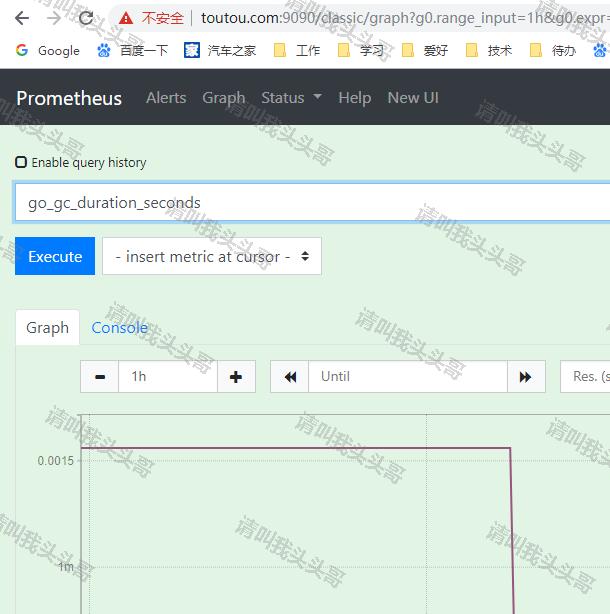Switch to the New UI
Image resolution: width=610 pixels, height=614 pixels.
coord(413,98)
